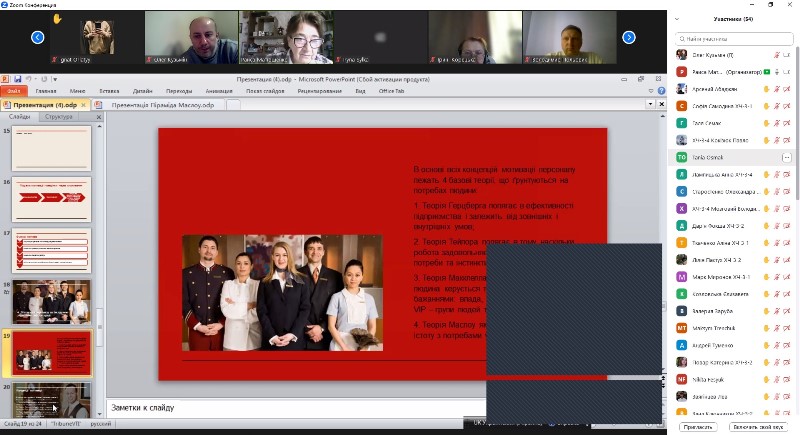
Task: Select participant Ліля Пастух ХЧ-3-2 row
Action: click(733, 260)
